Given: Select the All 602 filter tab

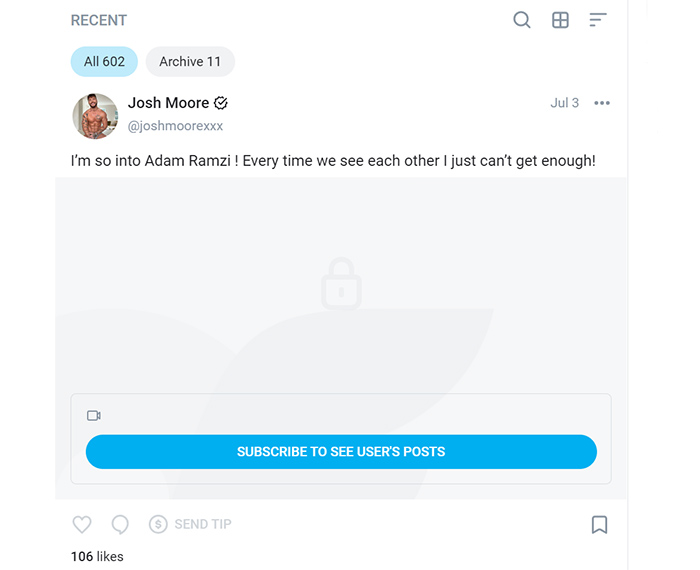Looking at the screenshot, I should pos(104,62).
